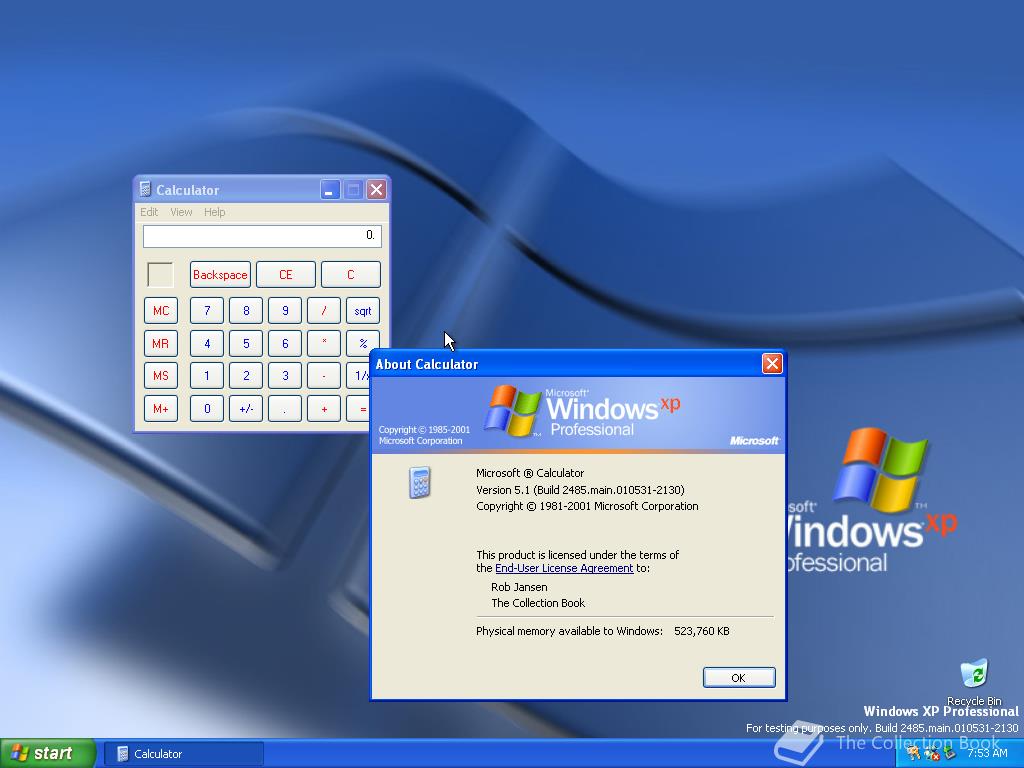Click the 1/x reciprocal button
The image size is (1024, 768).
click(x=359, y=376)
